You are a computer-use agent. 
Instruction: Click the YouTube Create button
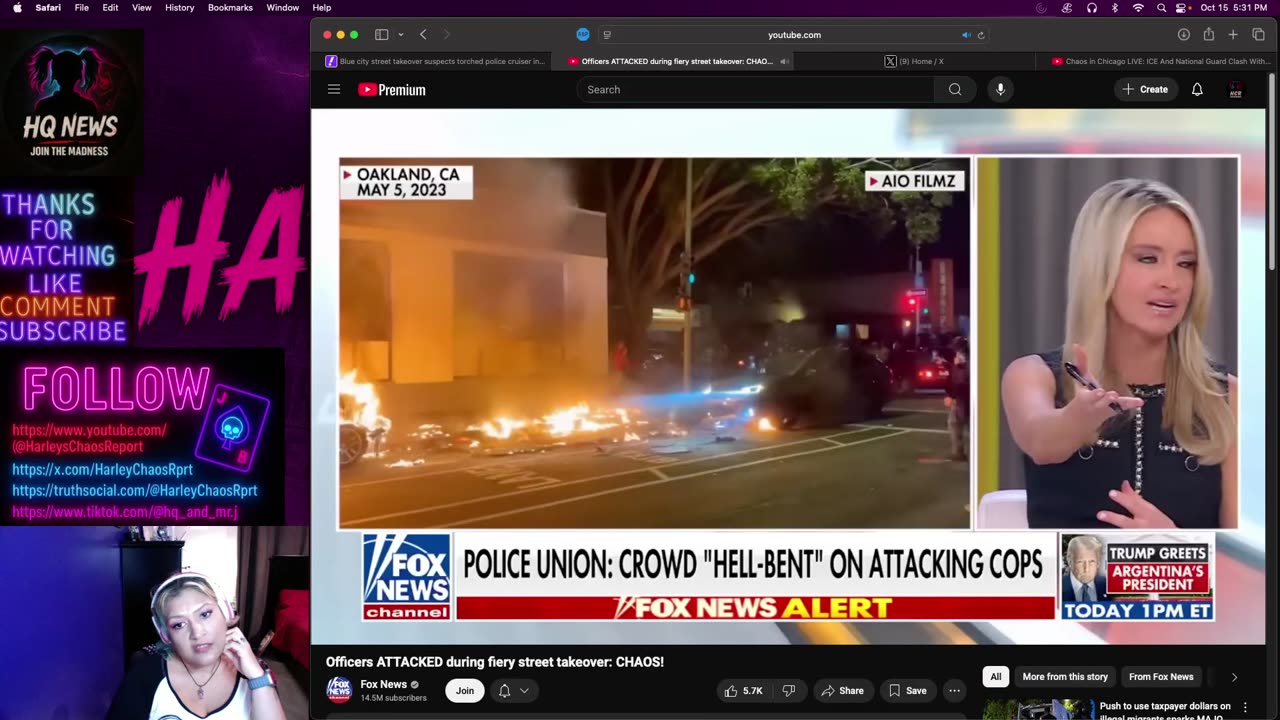pos(1145,89)
